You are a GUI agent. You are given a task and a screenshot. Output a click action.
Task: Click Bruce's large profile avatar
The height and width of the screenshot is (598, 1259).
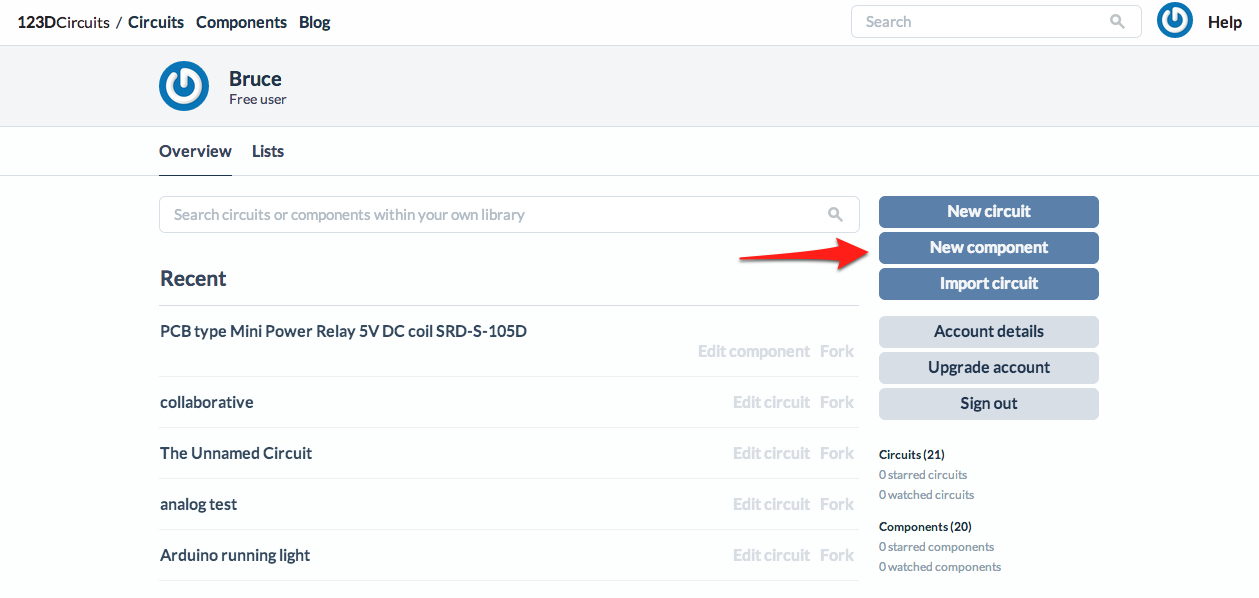coord(184,86)
